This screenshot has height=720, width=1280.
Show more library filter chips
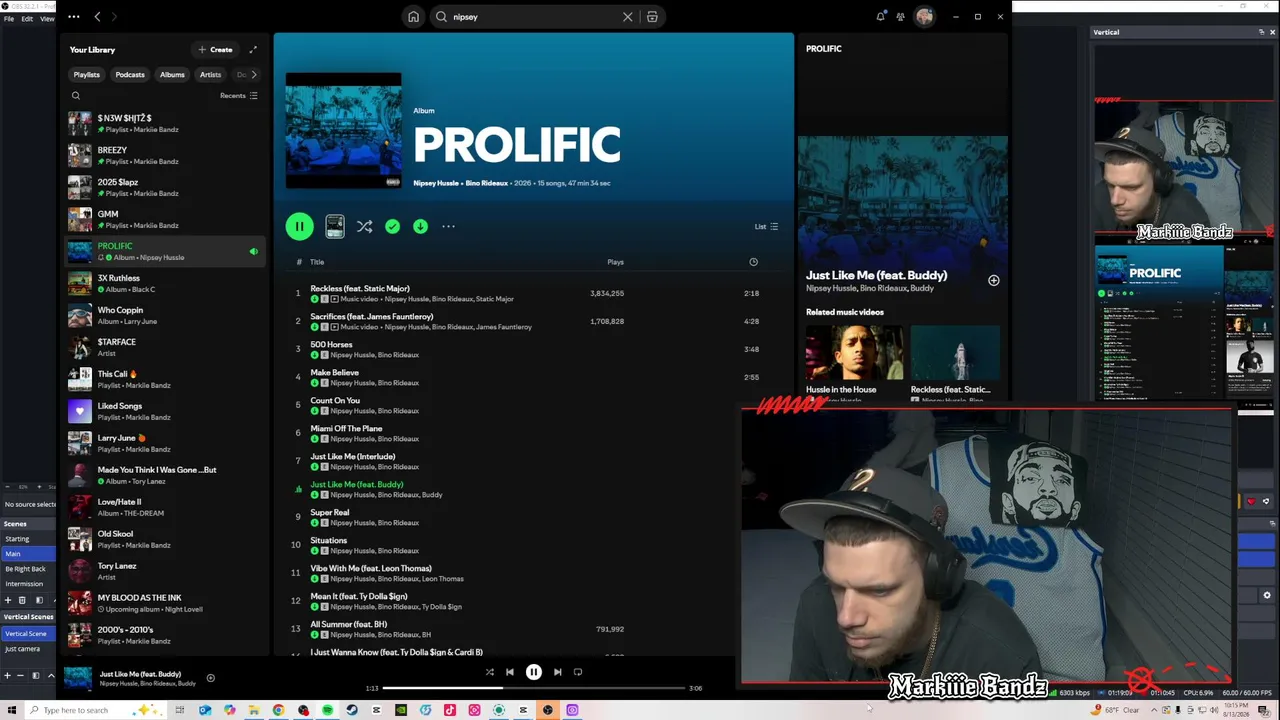254,75
